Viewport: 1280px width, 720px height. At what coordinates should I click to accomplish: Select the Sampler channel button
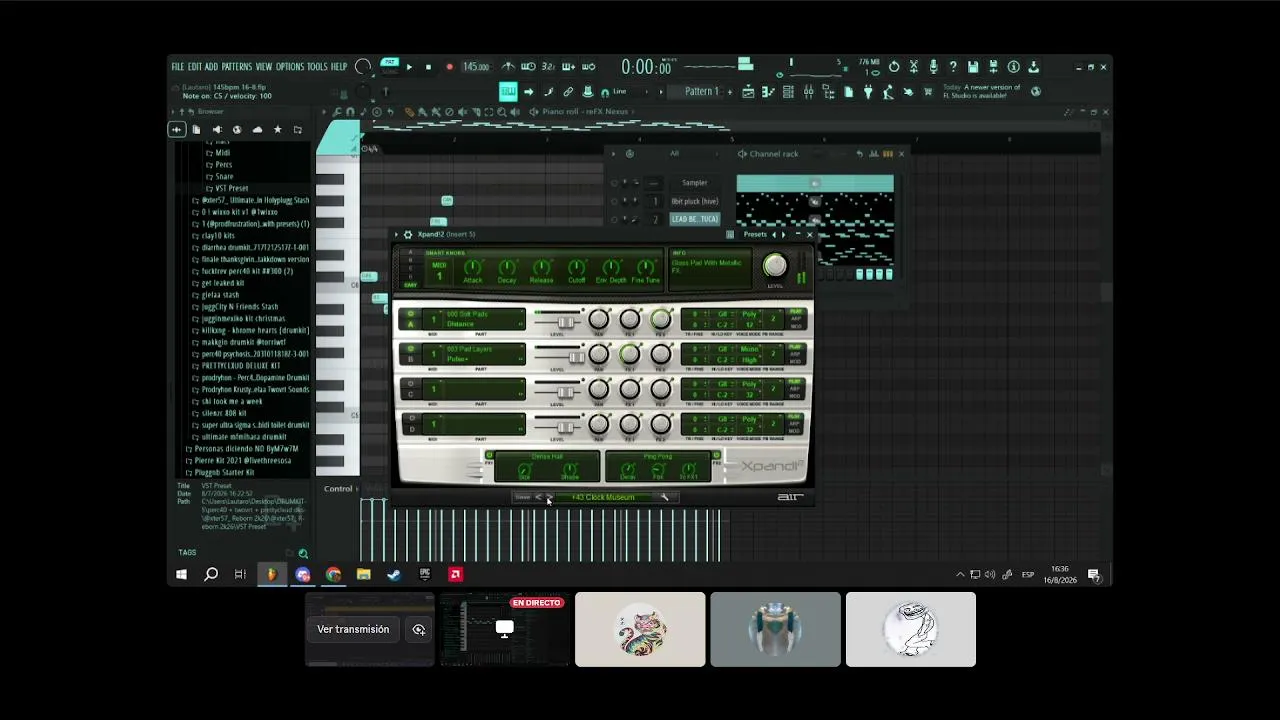point(694,183)
